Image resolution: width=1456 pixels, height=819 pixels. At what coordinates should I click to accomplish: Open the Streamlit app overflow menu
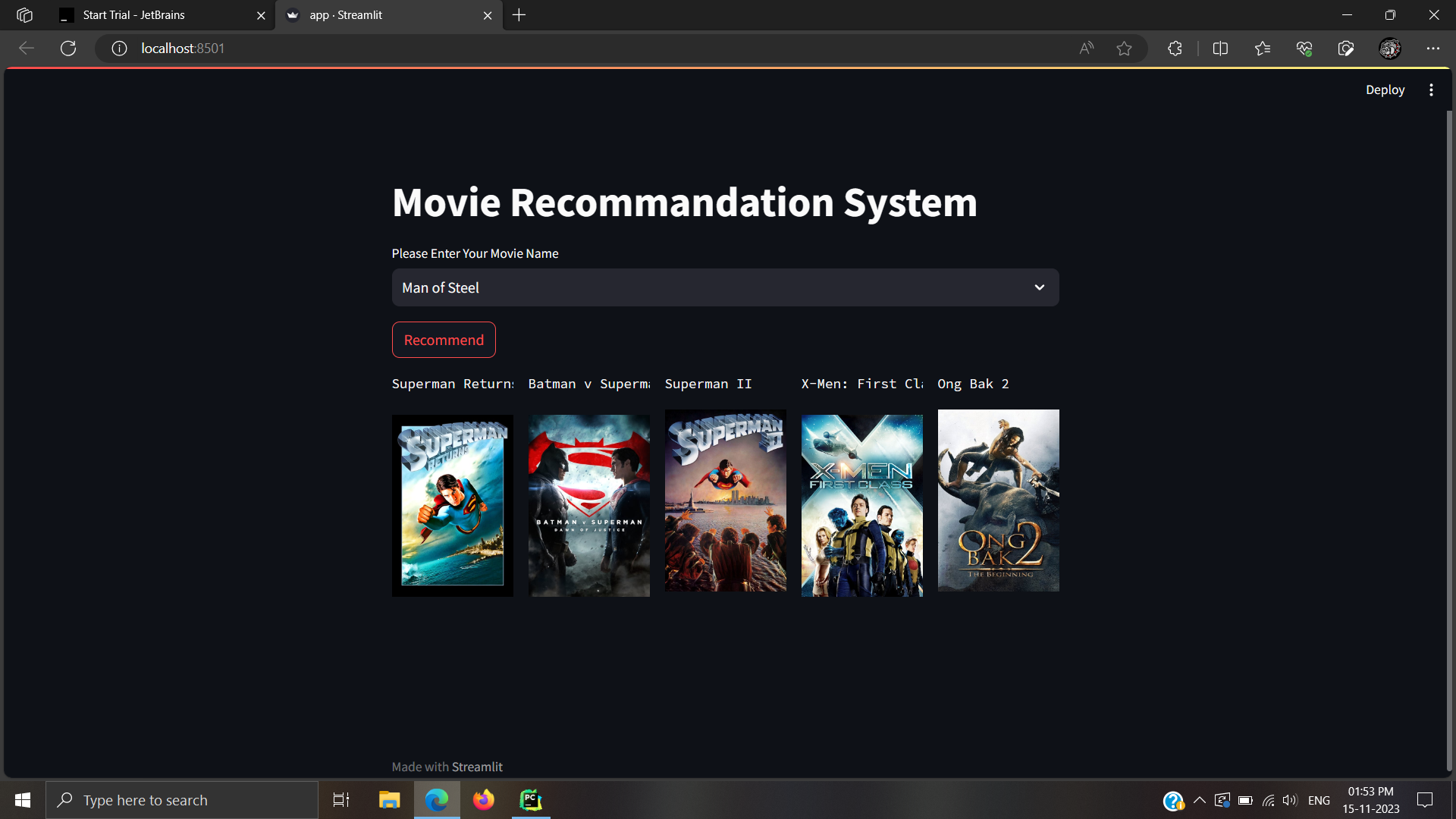1431,89
